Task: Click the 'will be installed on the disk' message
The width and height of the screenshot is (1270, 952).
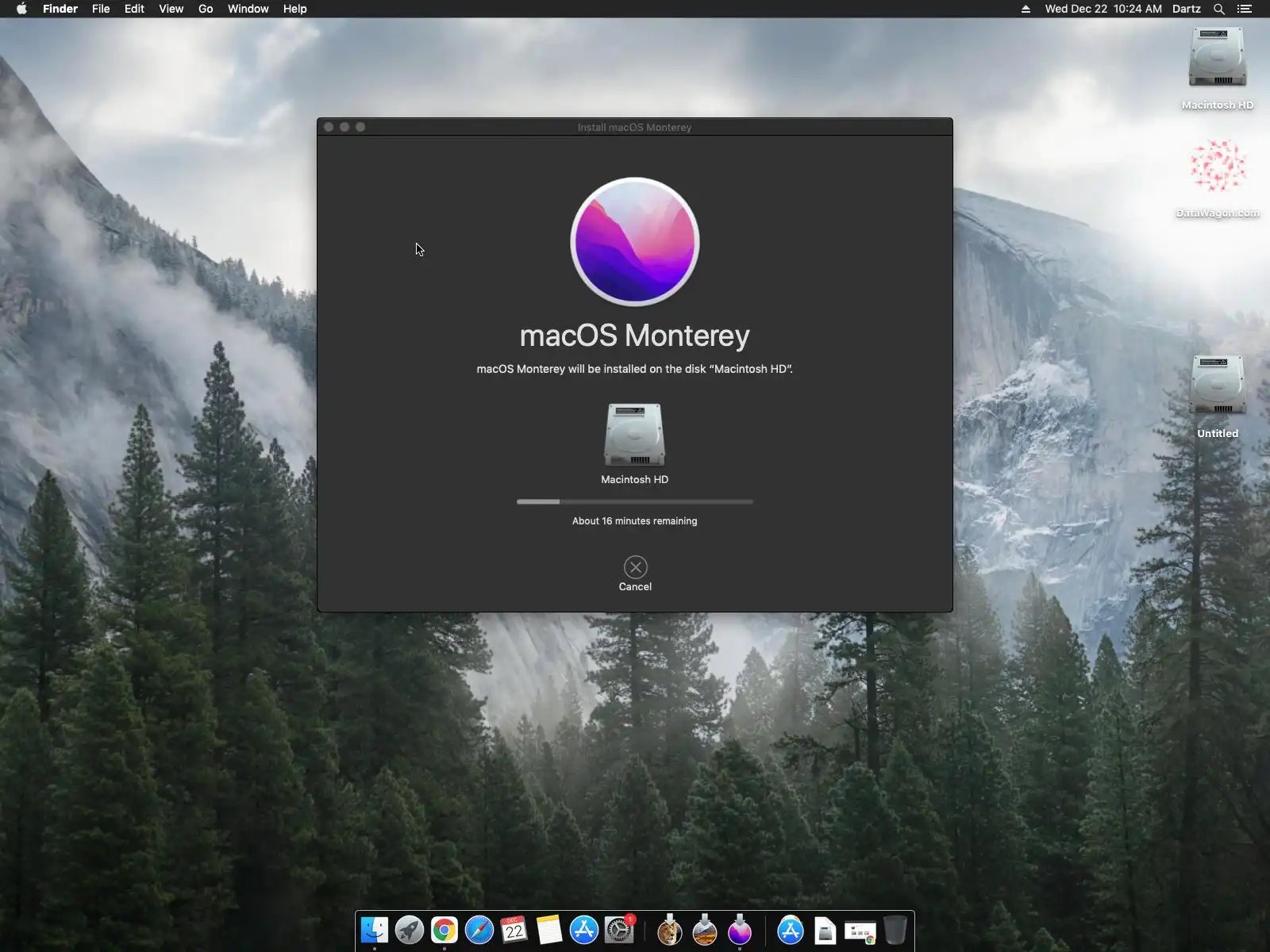Action: pos(635,369)
